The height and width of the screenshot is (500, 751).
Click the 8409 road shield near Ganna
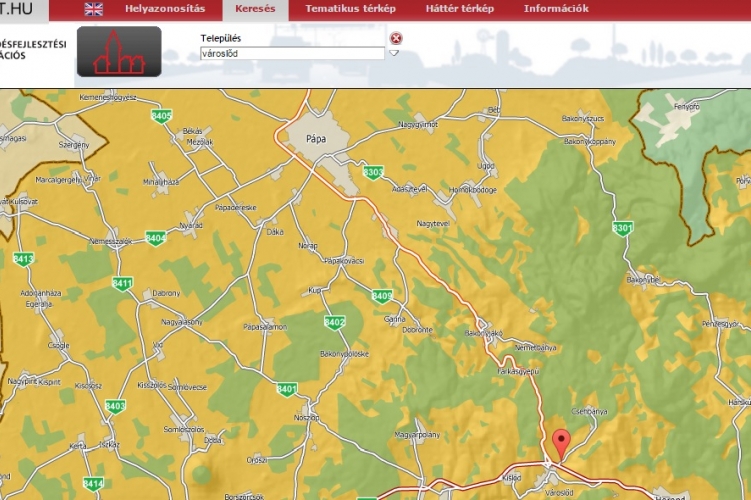(381, 296)
